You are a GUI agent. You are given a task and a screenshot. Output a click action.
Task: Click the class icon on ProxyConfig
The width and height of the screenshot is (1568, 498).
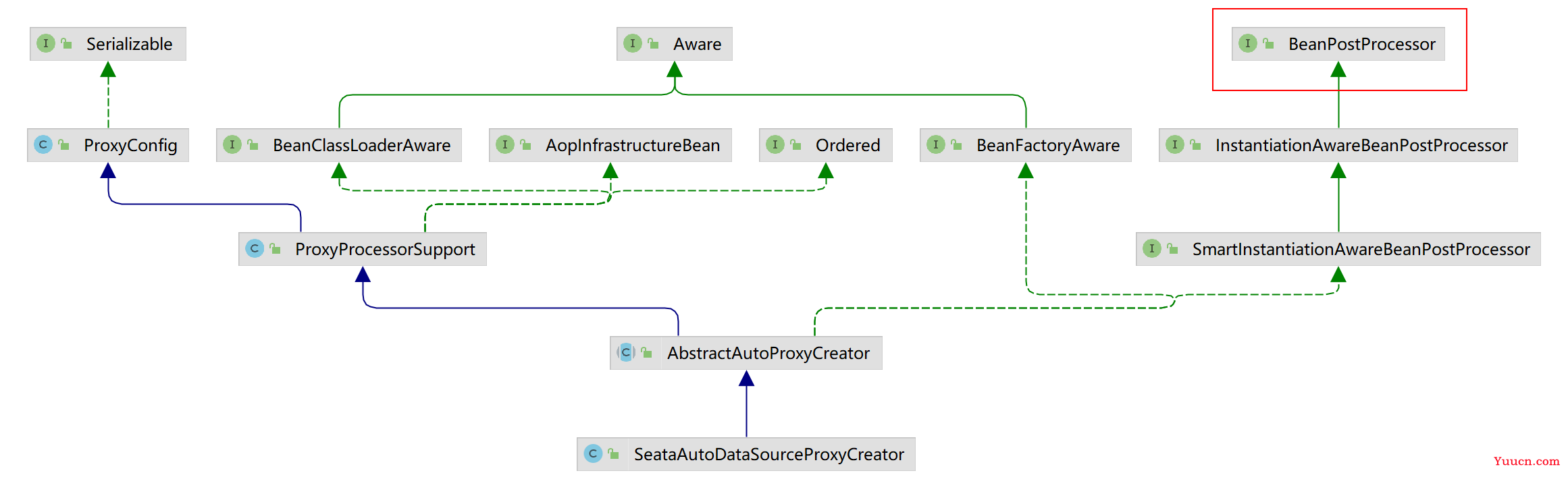(x=43, y=144)
